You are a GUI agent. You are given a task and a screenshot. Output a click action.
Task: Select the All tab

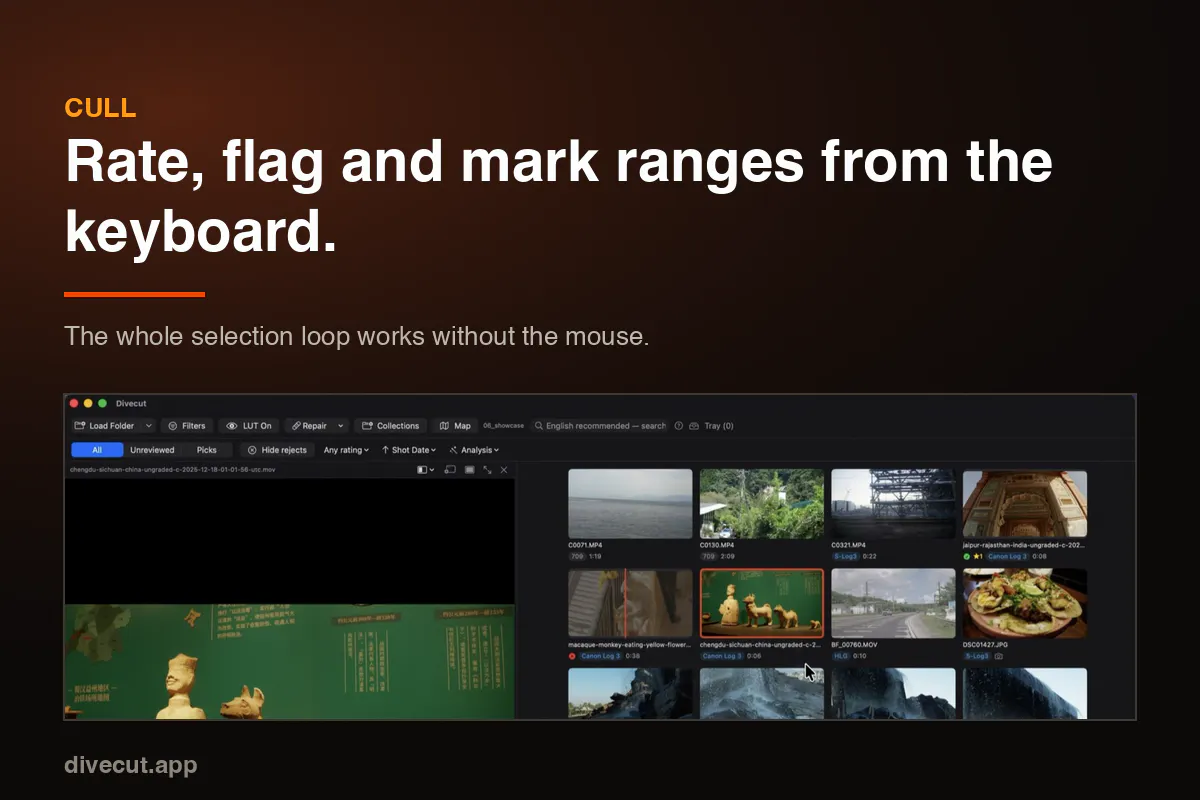(97, 450)
